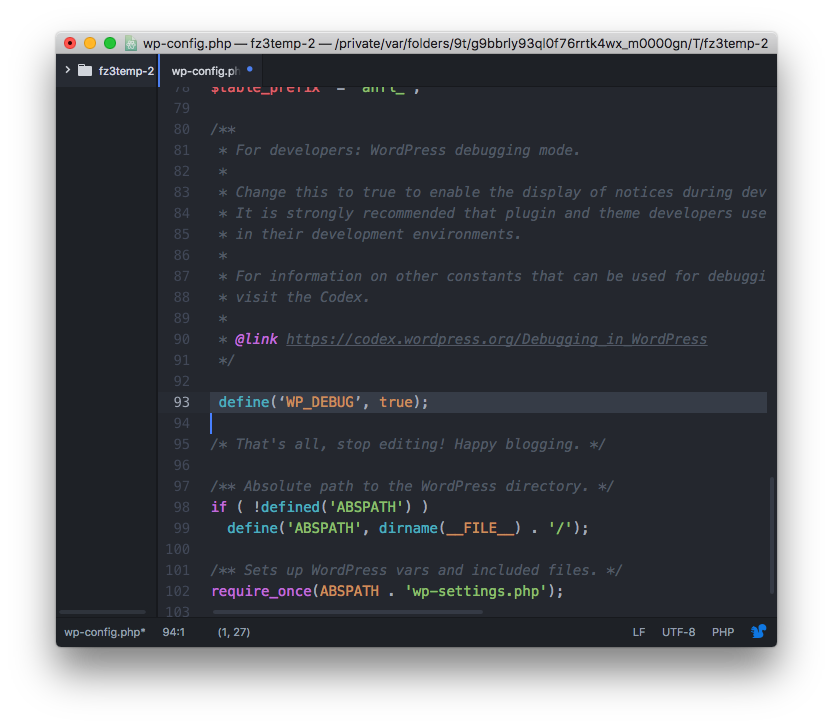Click the 94:1 cursor position indicator
Viewport: 833px width, 727px height.
point(174,632)
